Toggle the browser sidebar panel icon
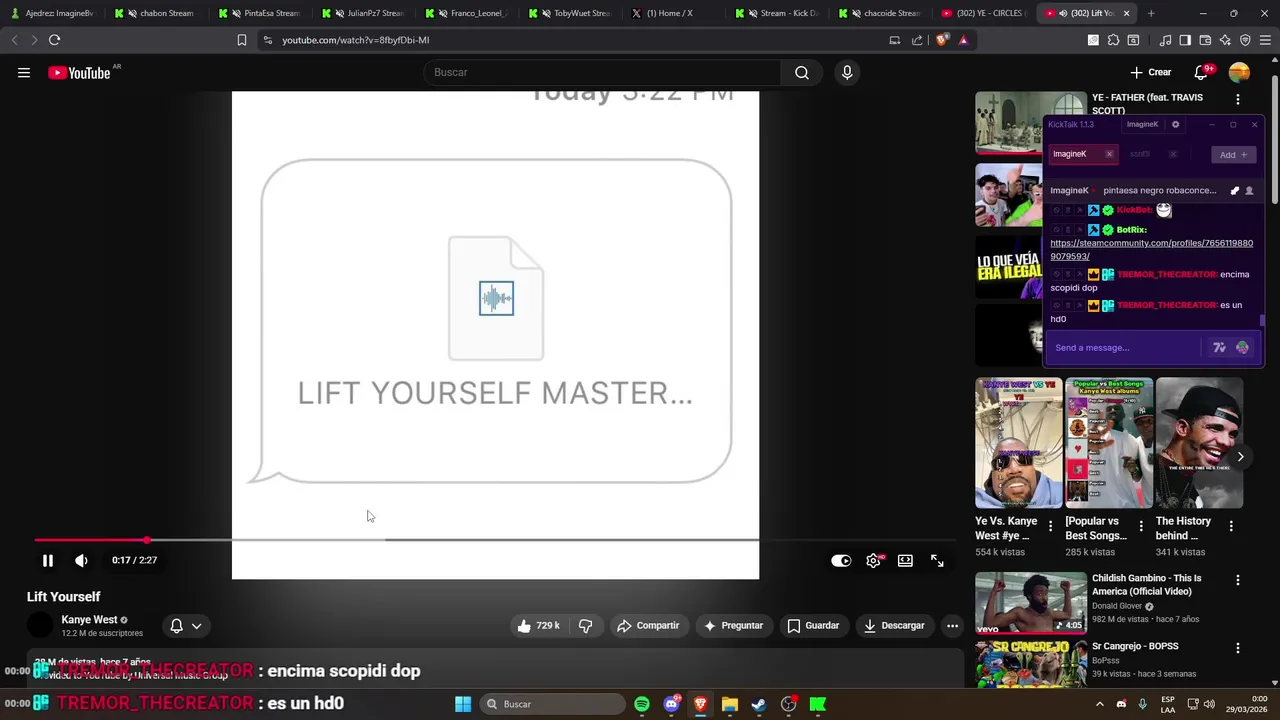The width and height of the screenshot is (1280, 720). (x=1185, y=40)
